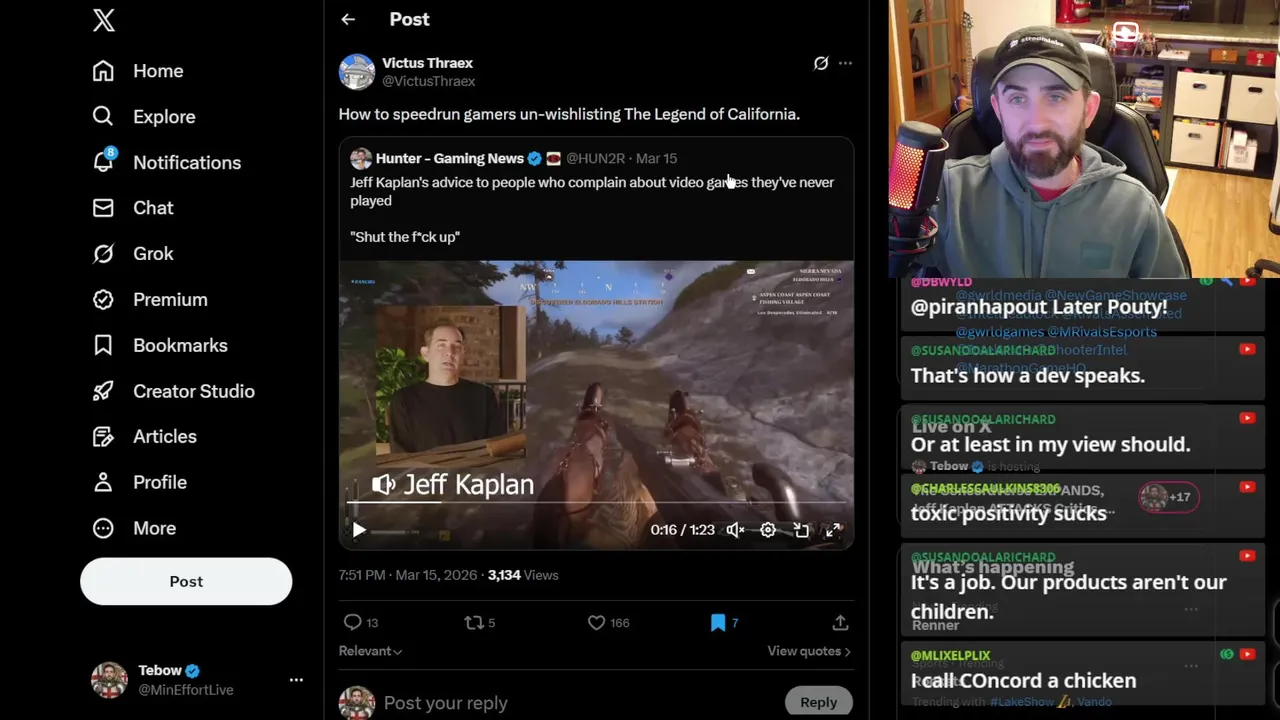Open Grok icon next to post options

click(x=821, y=63)
